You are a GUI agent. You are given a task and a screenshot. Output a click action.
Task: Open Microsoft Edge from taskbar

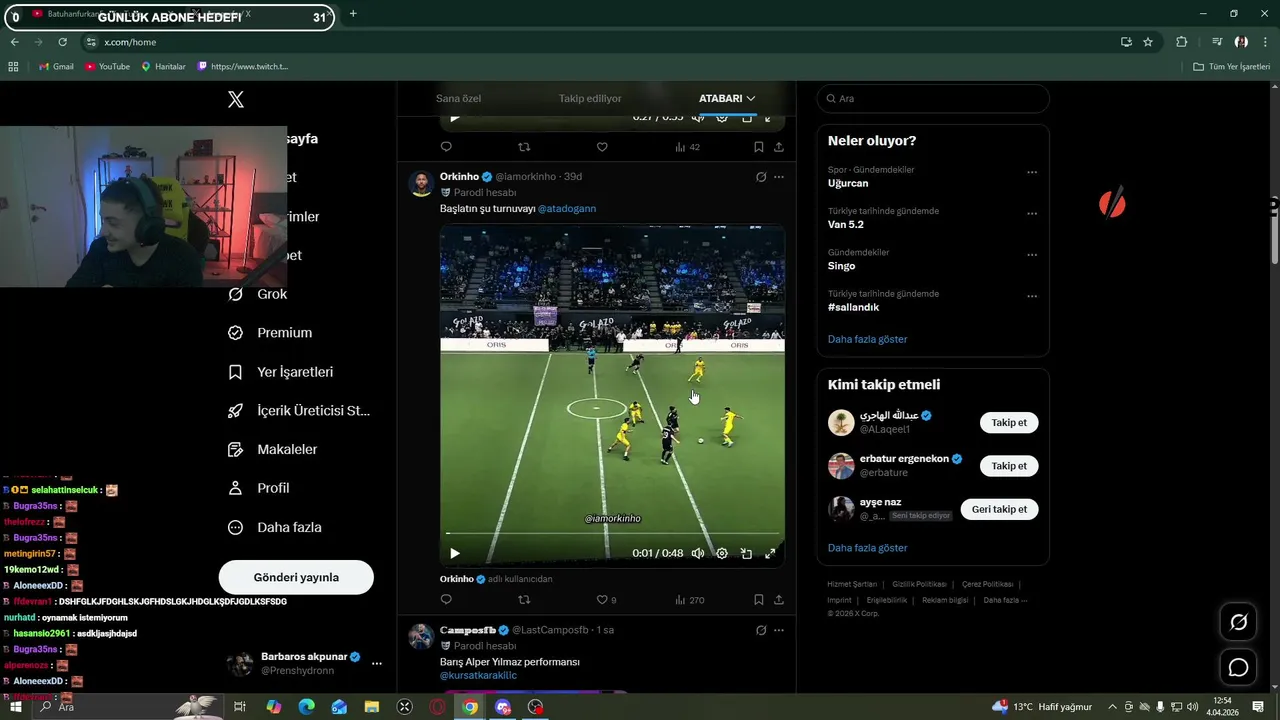tap(306, 707)
